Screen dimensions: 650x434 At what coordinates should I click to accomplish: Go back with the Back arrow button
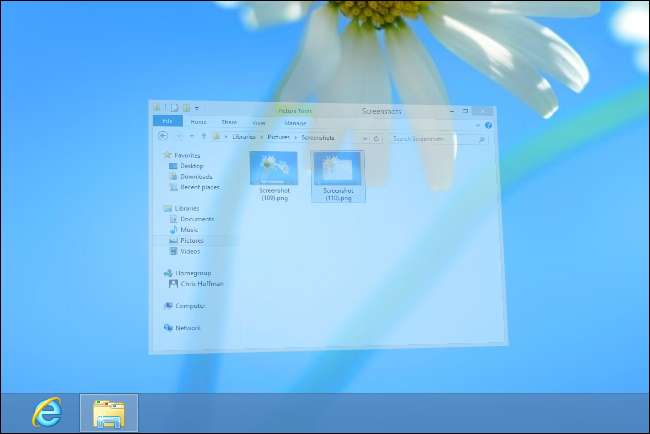coord(163,136)
